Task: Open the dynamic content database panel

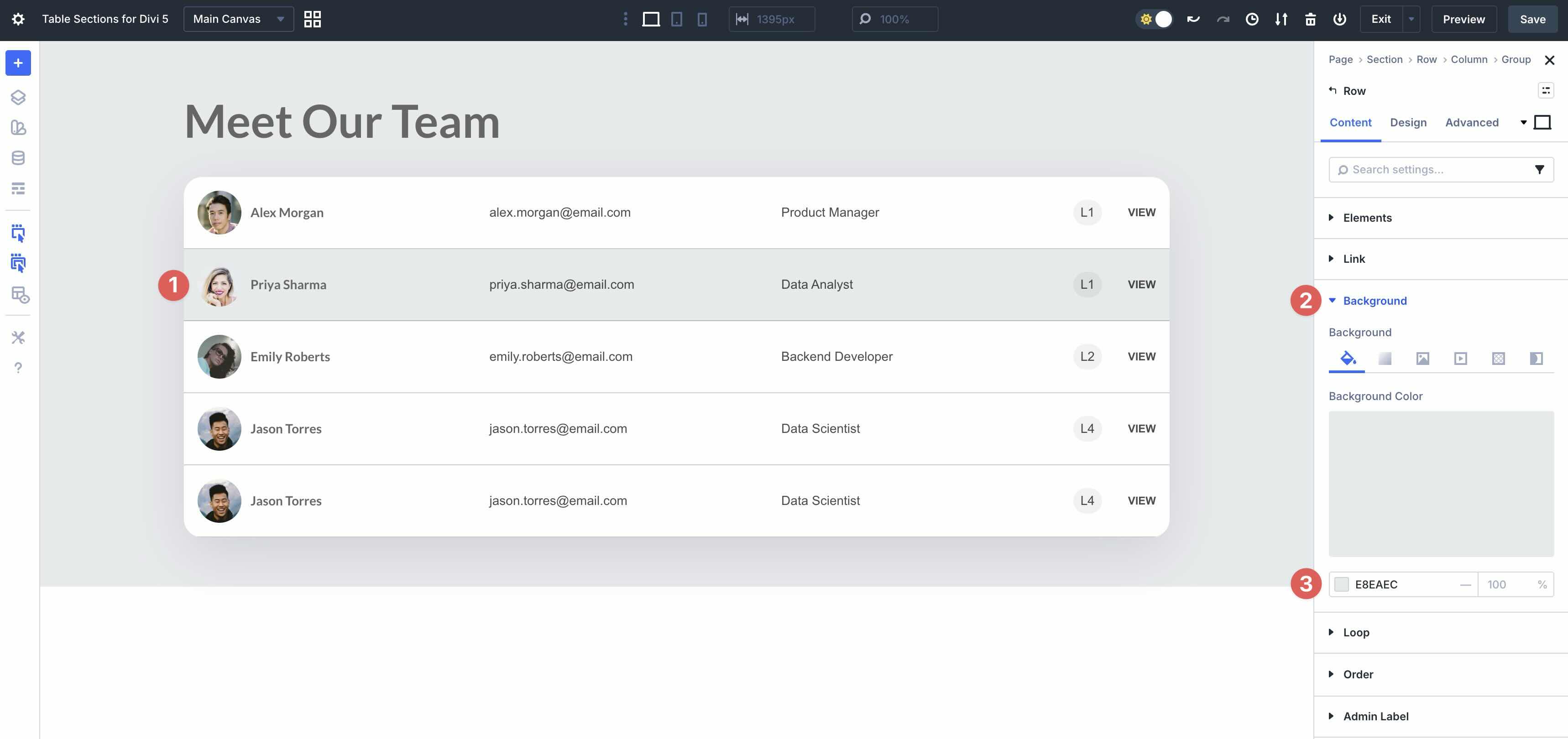Action: click(18, 157)
